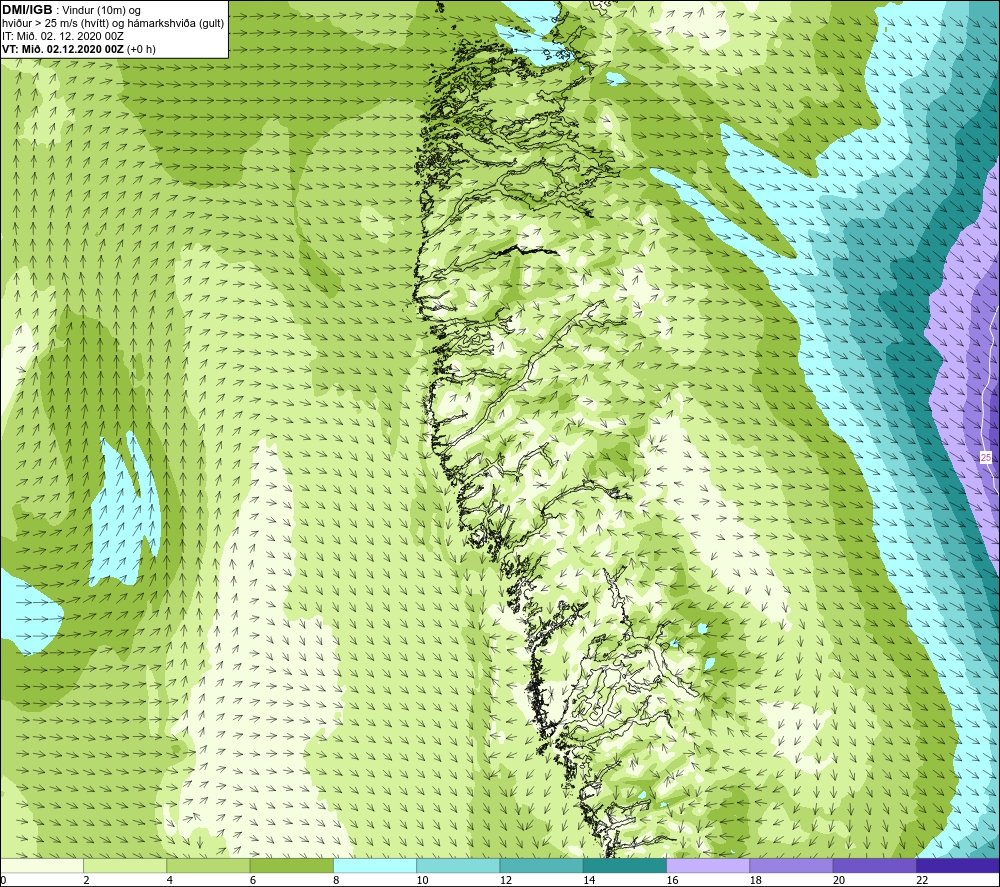Click the teal 12–14 m/s legend swatch

point(541,866)
